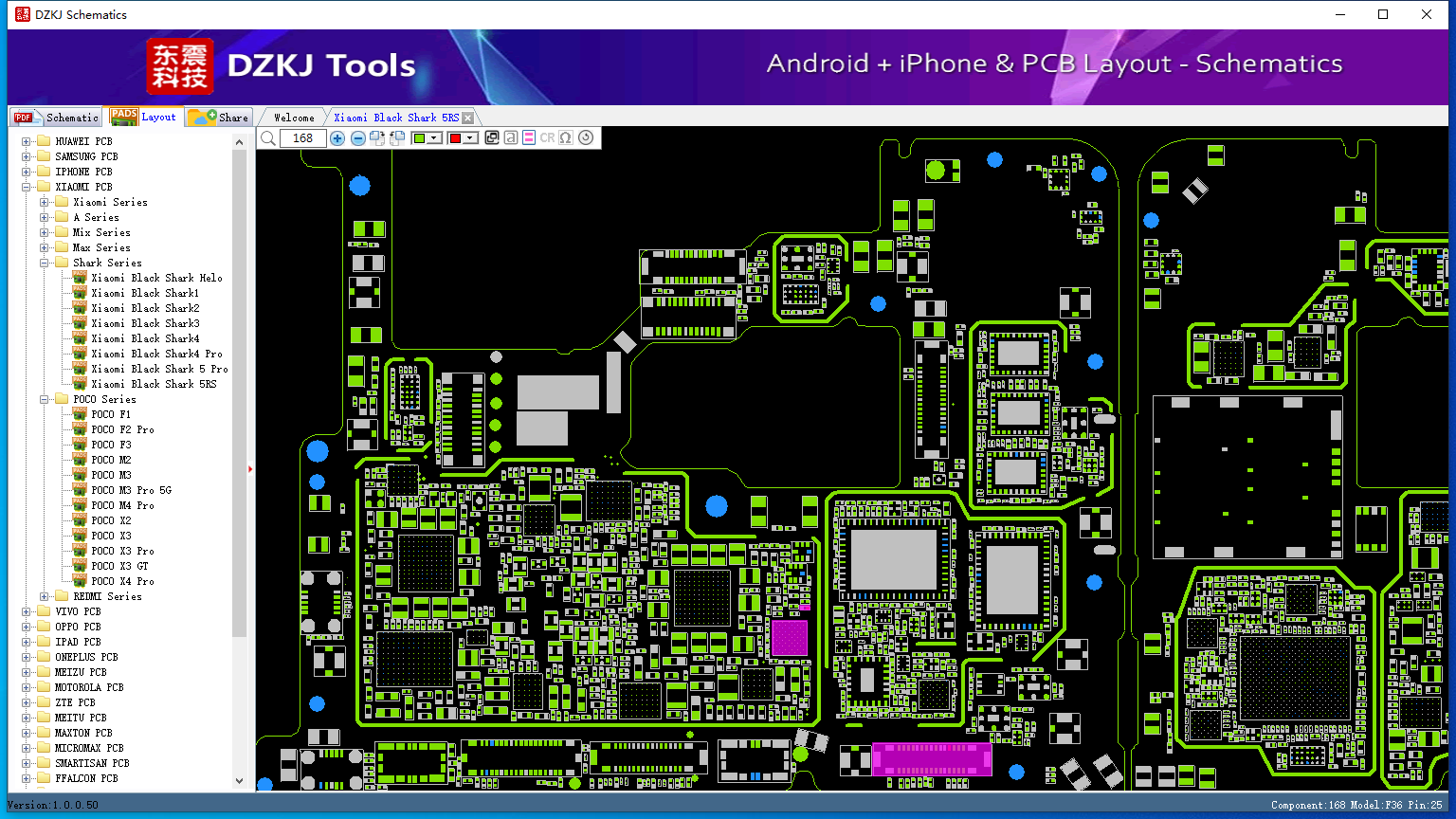The width and height of the screenshot is (1456, 819).
Task: Expand the HUAWEI PCB tree node
Action: 26,142
